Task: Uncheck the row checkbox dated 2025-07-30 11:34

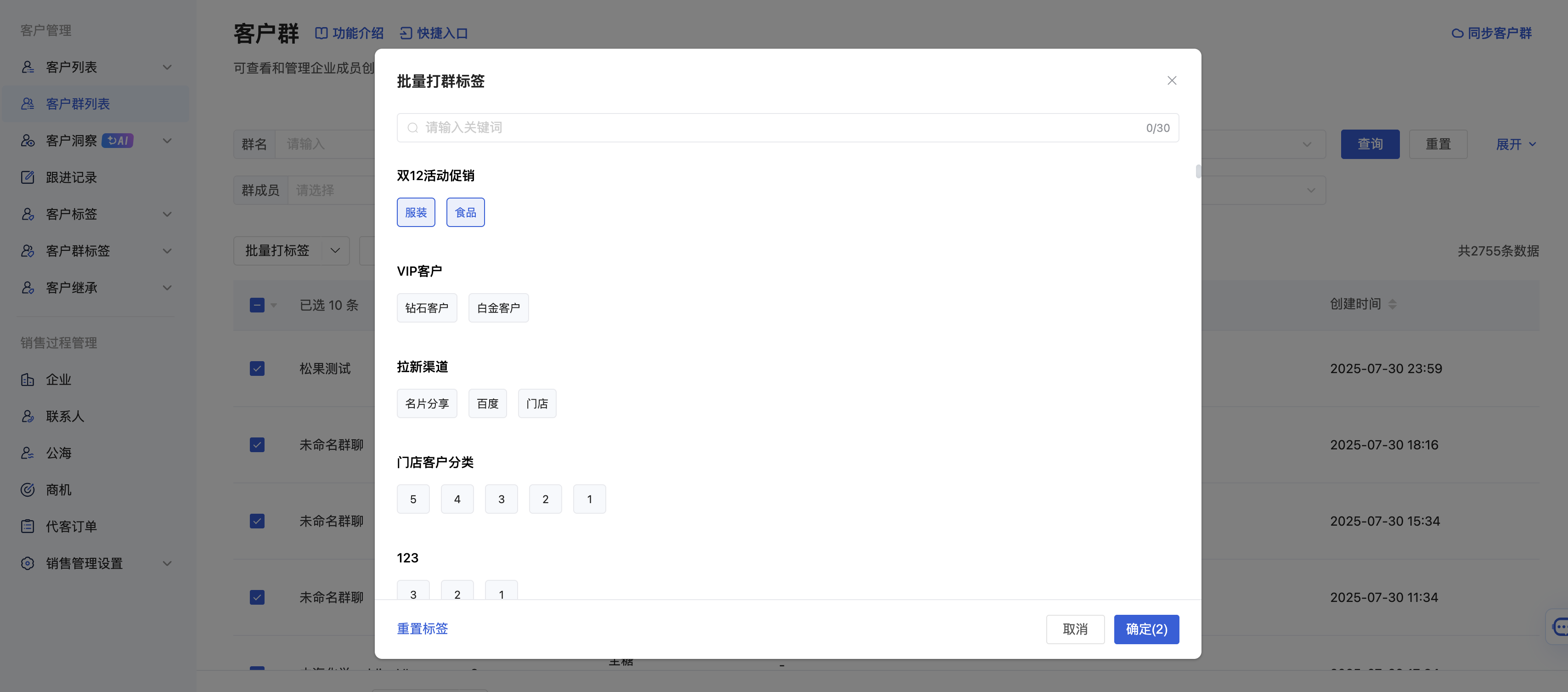Action: tap(257, 597)
